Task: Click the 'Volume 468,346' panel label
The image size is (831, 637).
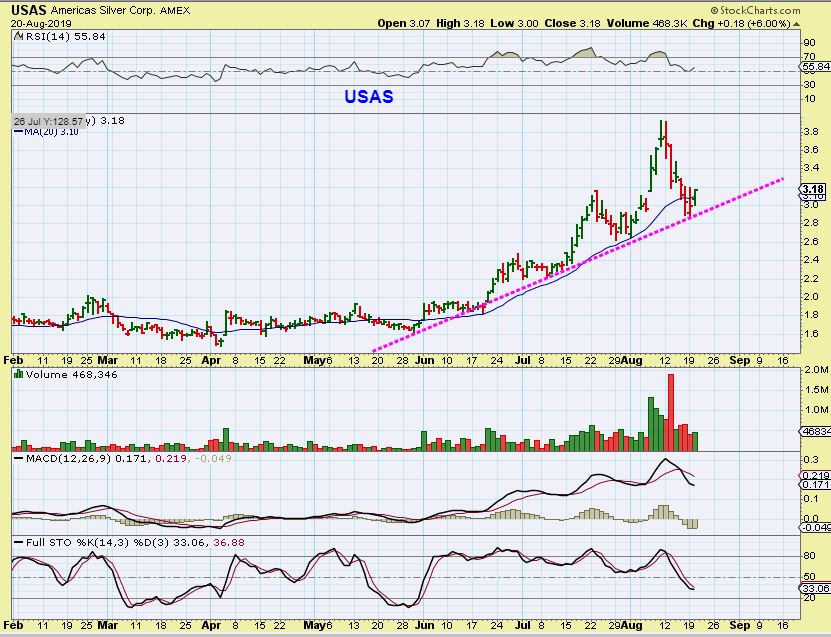Action: 72,374
